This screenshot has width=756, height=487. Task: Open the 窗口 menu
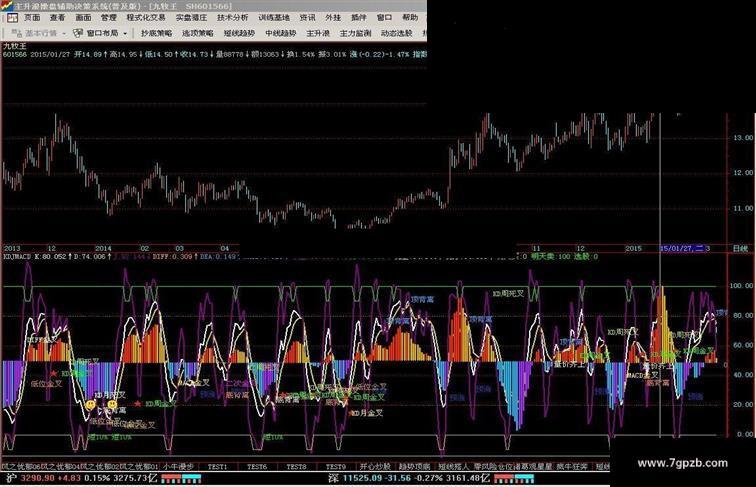point(384,18)
